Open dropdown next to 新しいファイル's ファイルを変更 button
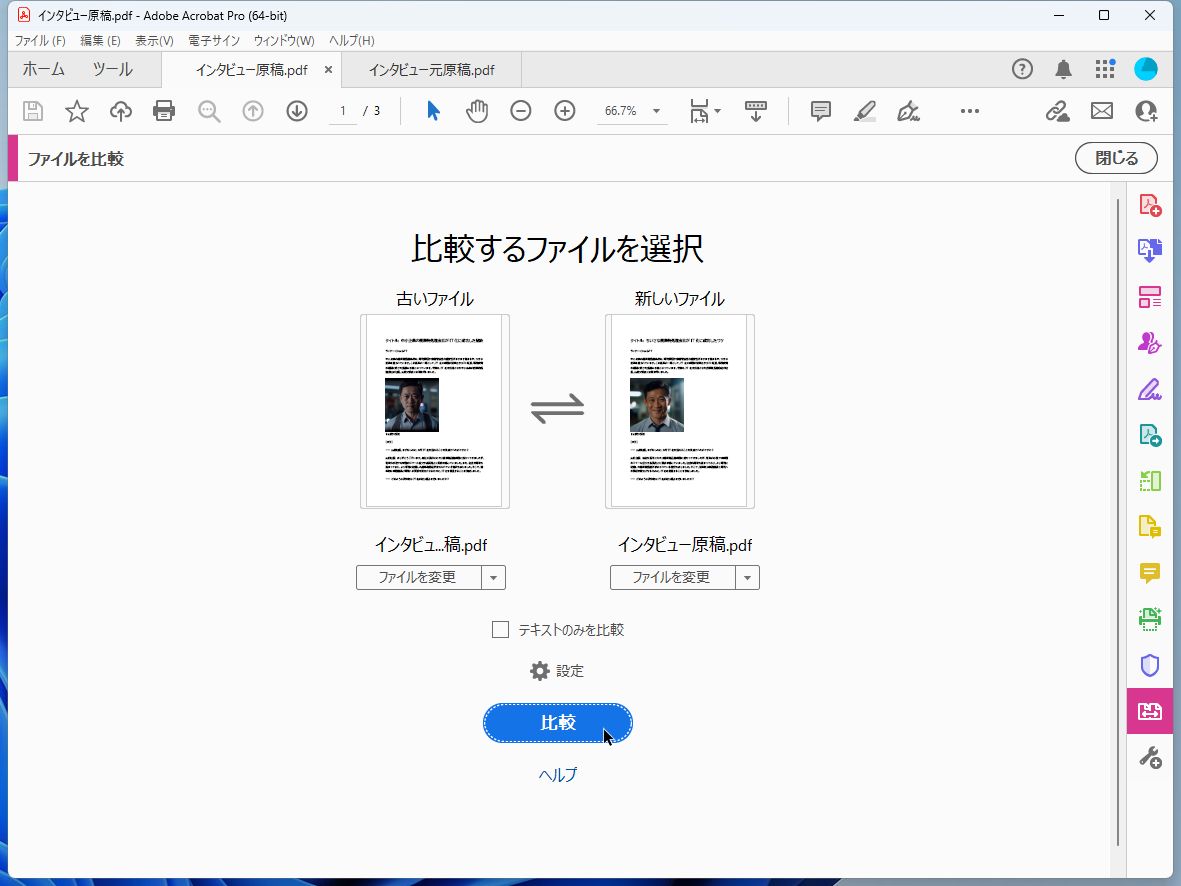 [747, 577]
